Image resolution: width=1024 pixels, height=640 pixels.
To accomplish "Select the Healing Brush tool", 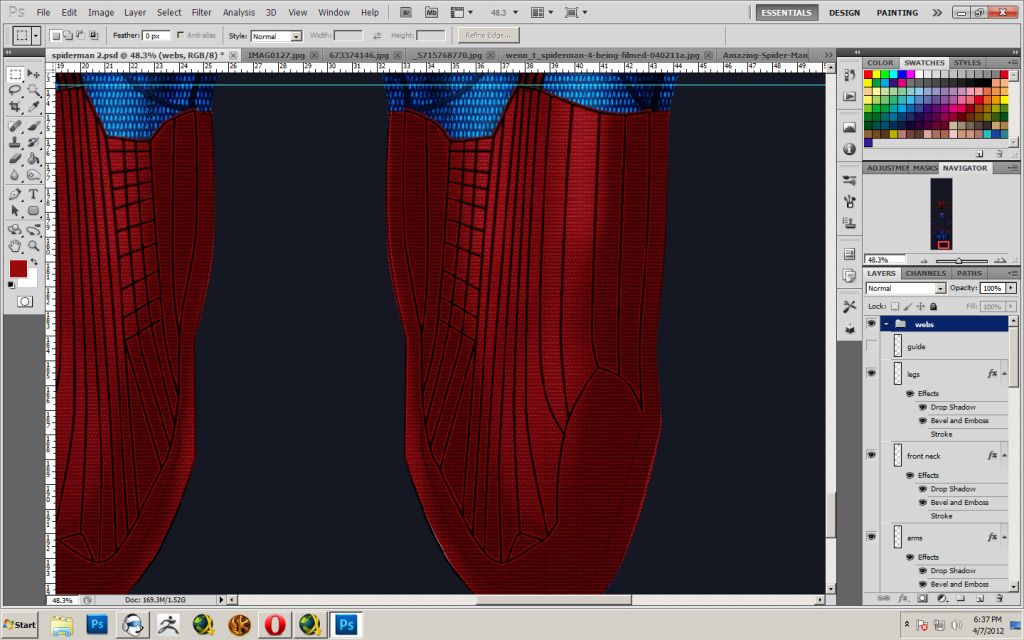I will [15, 126].
